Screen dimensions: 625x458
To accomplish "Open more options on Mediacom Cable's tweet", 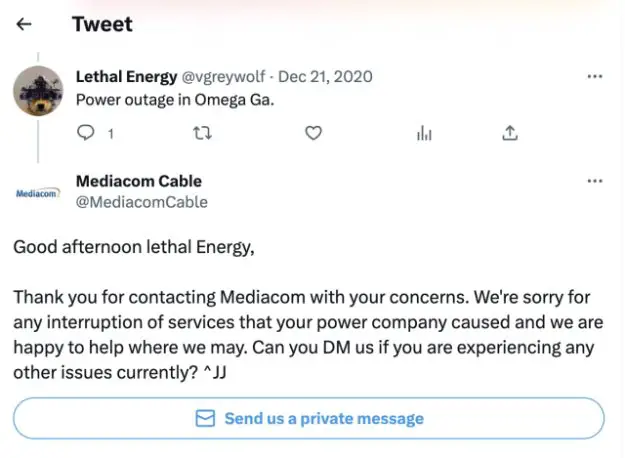I will 595,182.
